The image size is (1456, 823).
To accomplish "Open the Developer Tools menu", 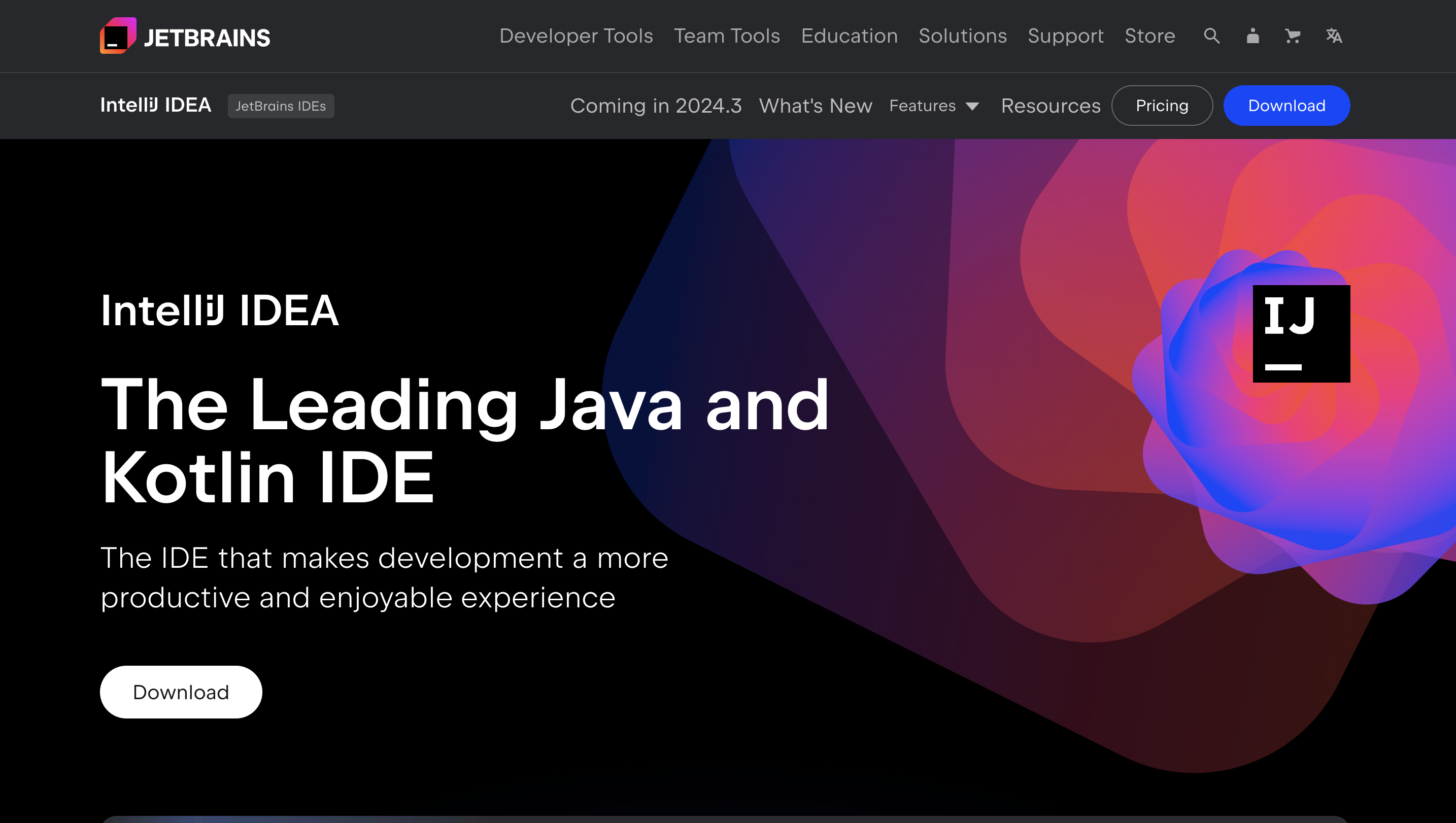I will coord(576,36).
